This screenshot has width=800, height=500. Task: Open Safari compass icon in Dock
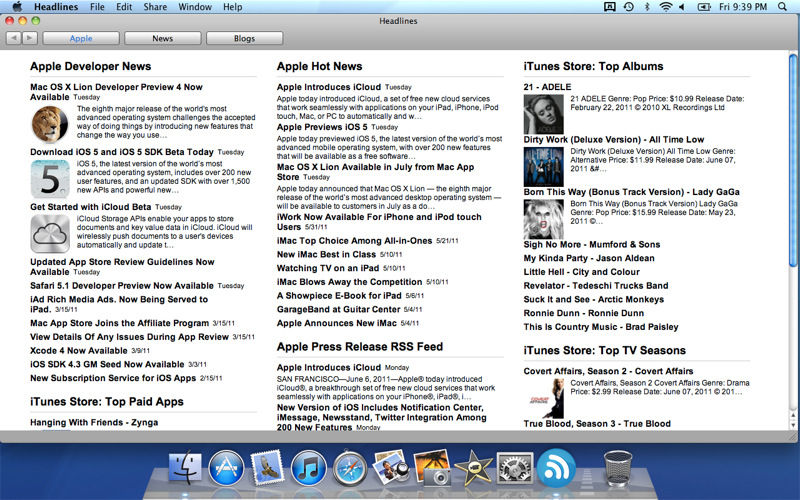tap(350, 468)
